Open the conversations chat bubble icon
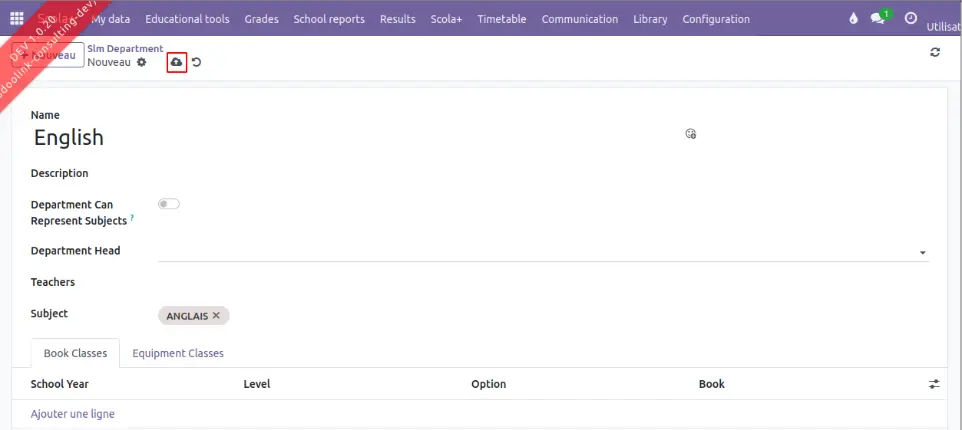The height and width of the screenshot is (430, 962). click(878, 19)
